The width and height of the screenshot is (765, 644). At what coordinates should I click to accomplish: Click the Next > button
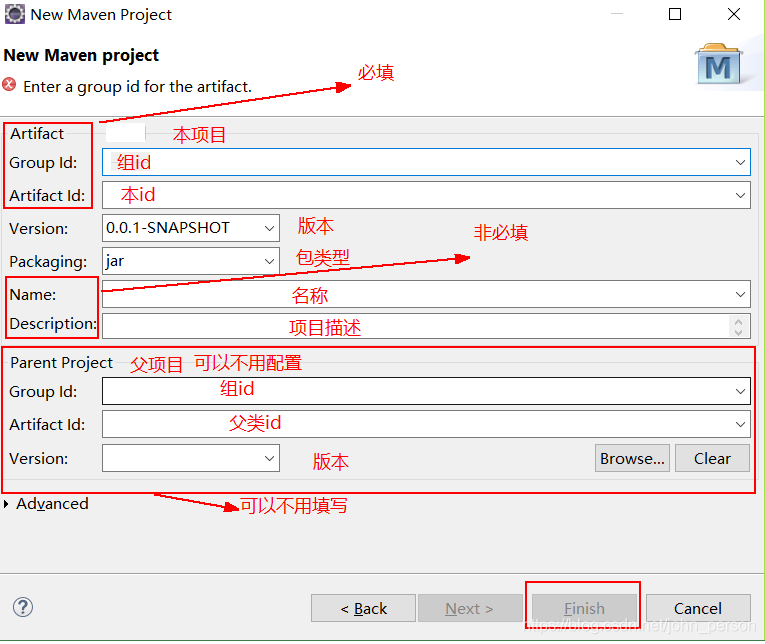pos(470,608)
